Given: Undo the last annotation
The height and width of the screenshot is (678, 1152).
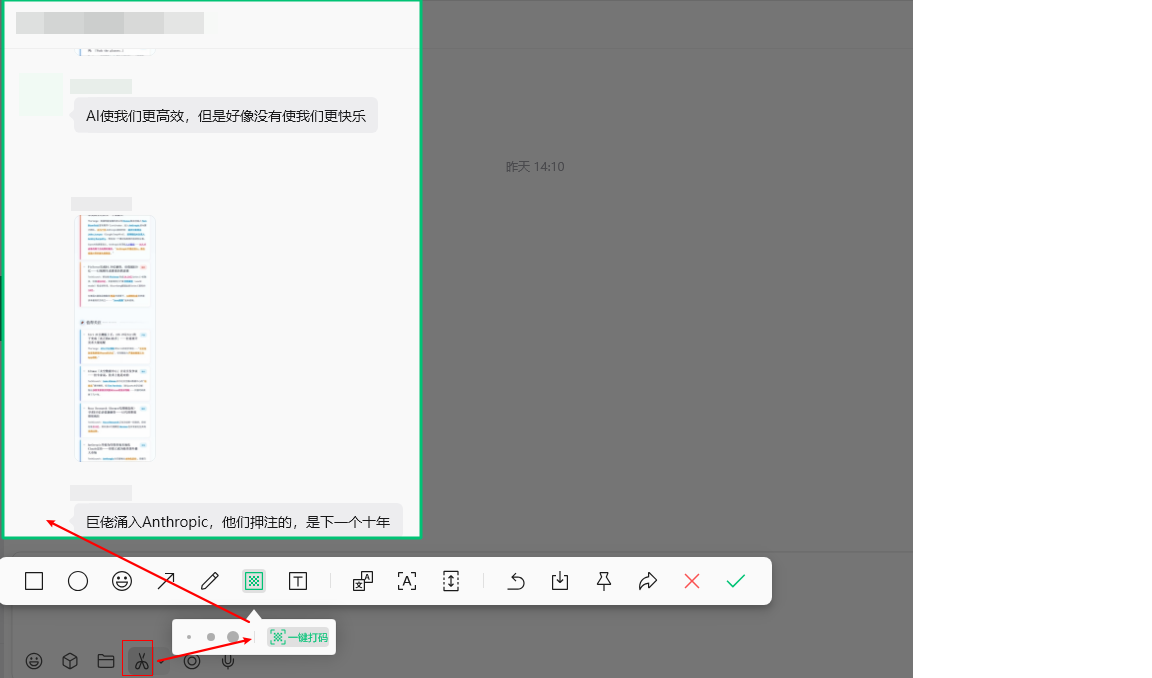Looking at the screenshot, I should click(516, 581).
